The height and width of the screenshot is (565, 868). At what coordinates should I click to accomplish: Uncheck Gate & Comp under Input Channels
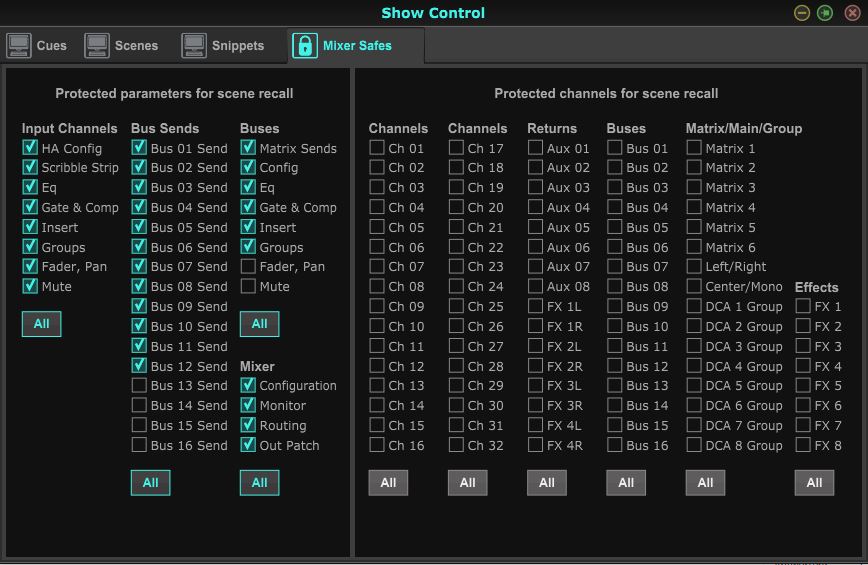(x=30, y=207)
